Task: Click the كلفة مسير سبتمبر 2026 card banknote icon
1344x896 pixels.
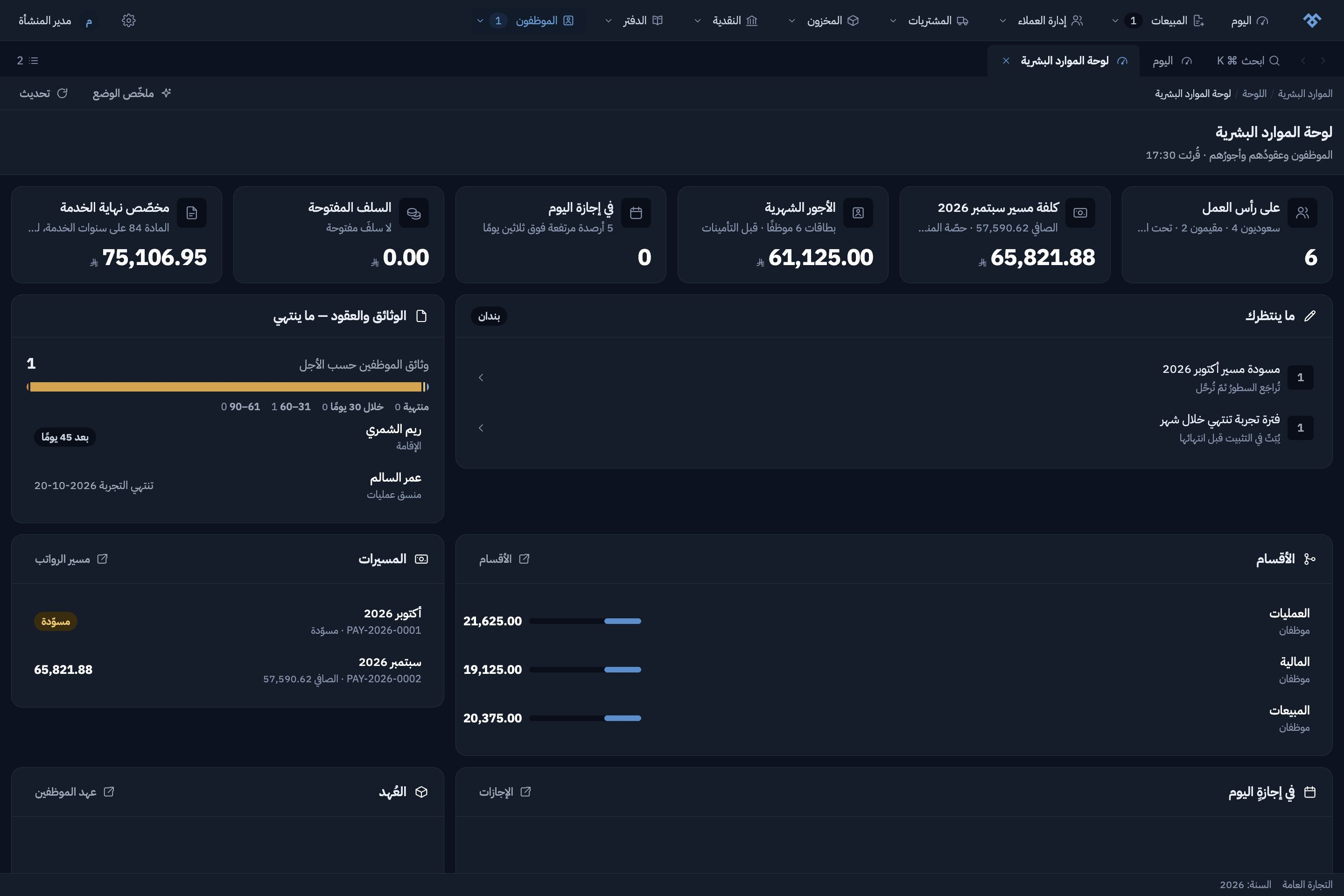Action: (1080, 213)
